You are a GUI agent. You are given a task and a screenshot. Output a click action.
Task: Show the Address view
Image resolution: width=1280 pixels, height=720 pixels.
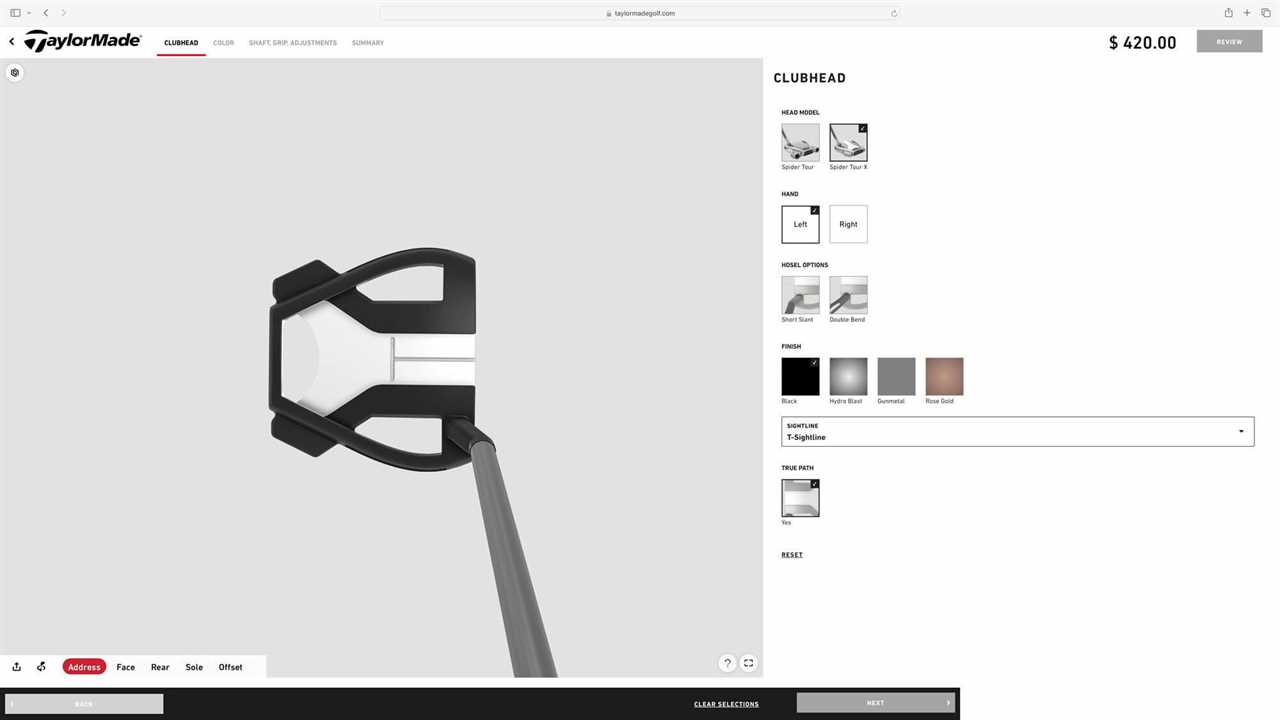tap(84, 667)
